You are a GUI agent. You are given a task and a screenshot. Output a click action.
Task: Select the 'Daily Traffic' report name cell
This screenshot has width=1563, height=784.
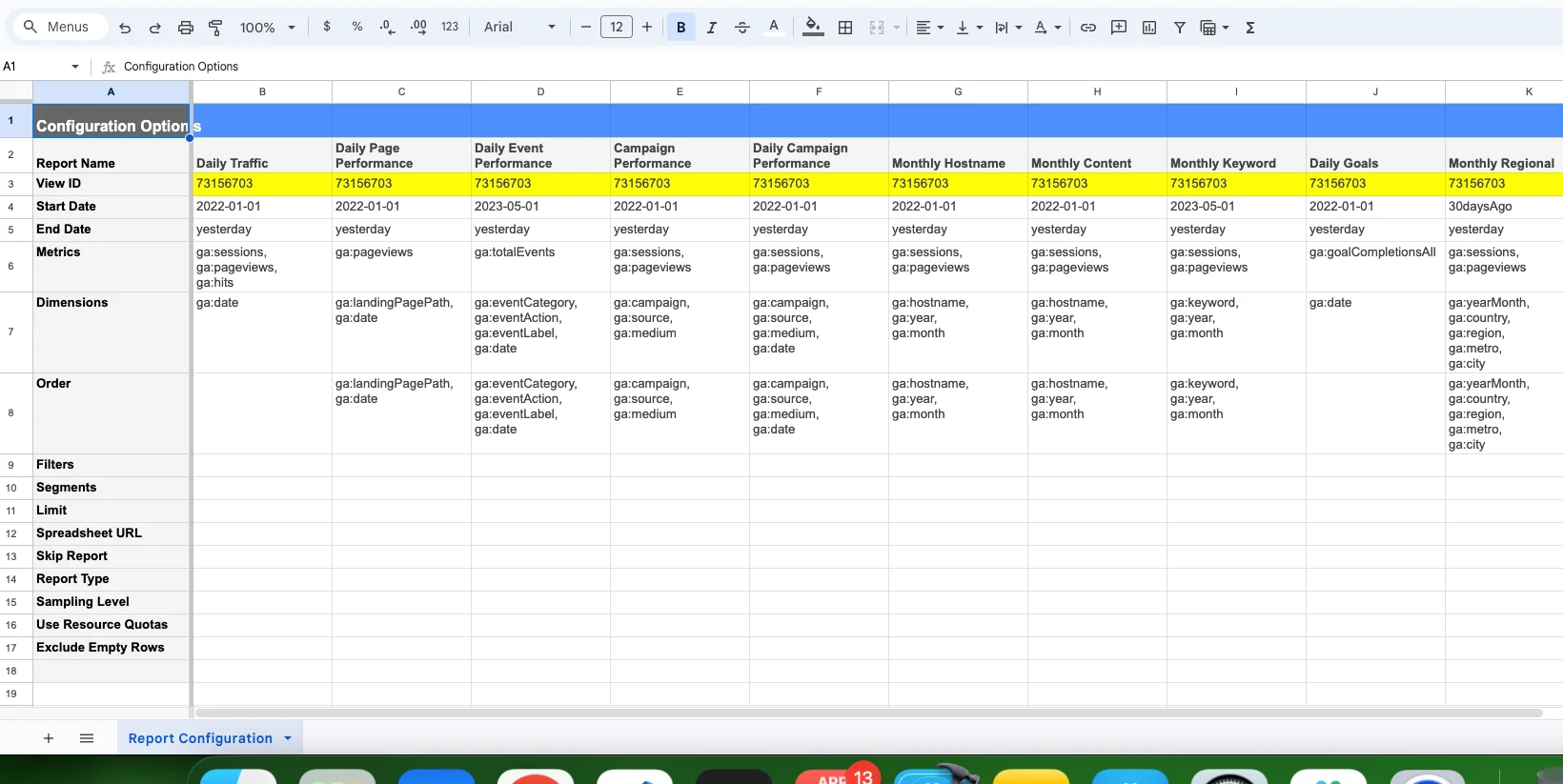262,155
